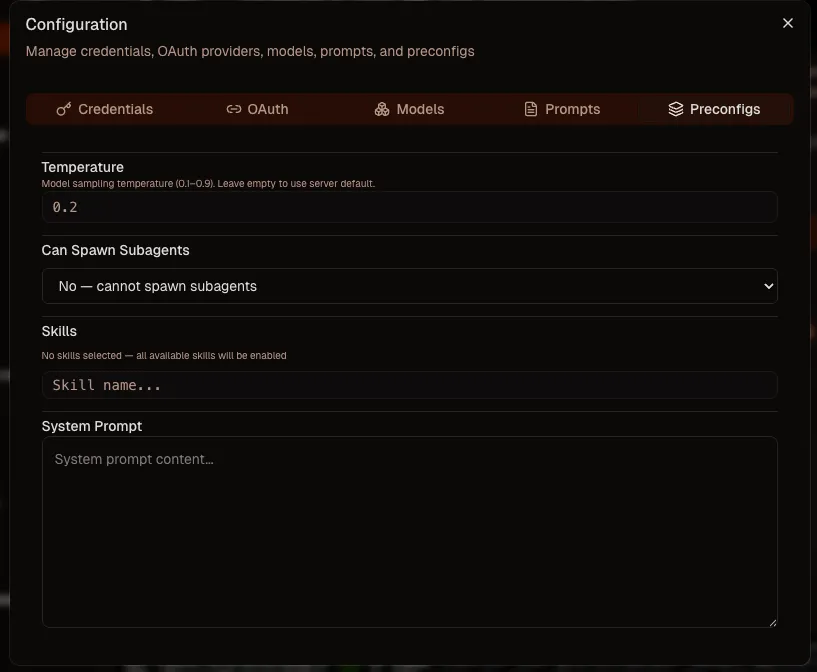Open the Can Spawn Subagents dropdown
This screenshot has width=817, height=672.
click(410, 286)
